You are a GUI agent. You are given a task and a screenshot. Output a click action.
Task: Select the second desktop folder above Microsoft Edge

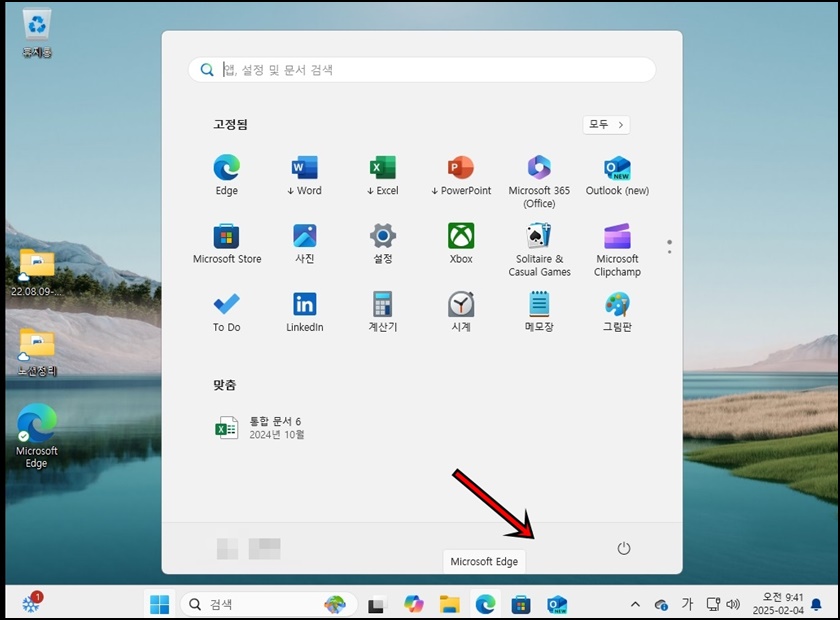pyautogui.click(x=36, y=352)
